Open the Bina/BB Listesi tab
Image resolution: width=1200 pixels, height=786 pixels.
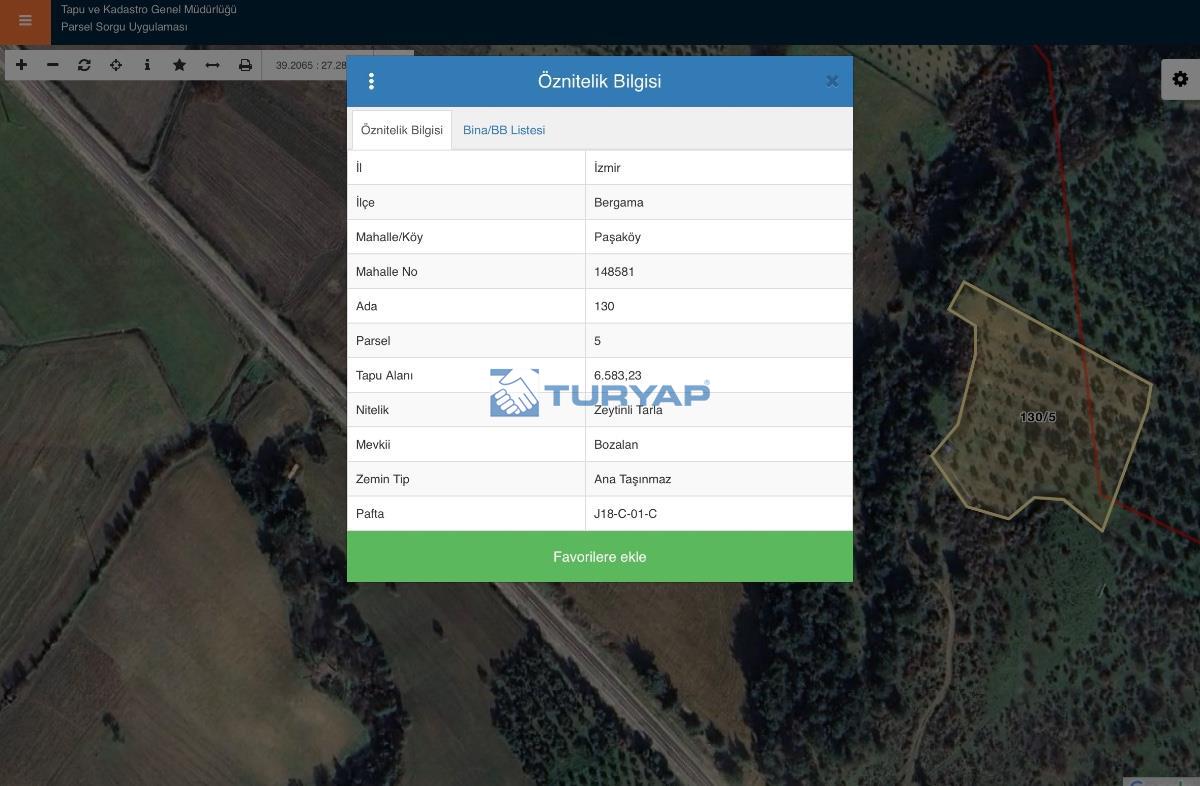(504, 130)
